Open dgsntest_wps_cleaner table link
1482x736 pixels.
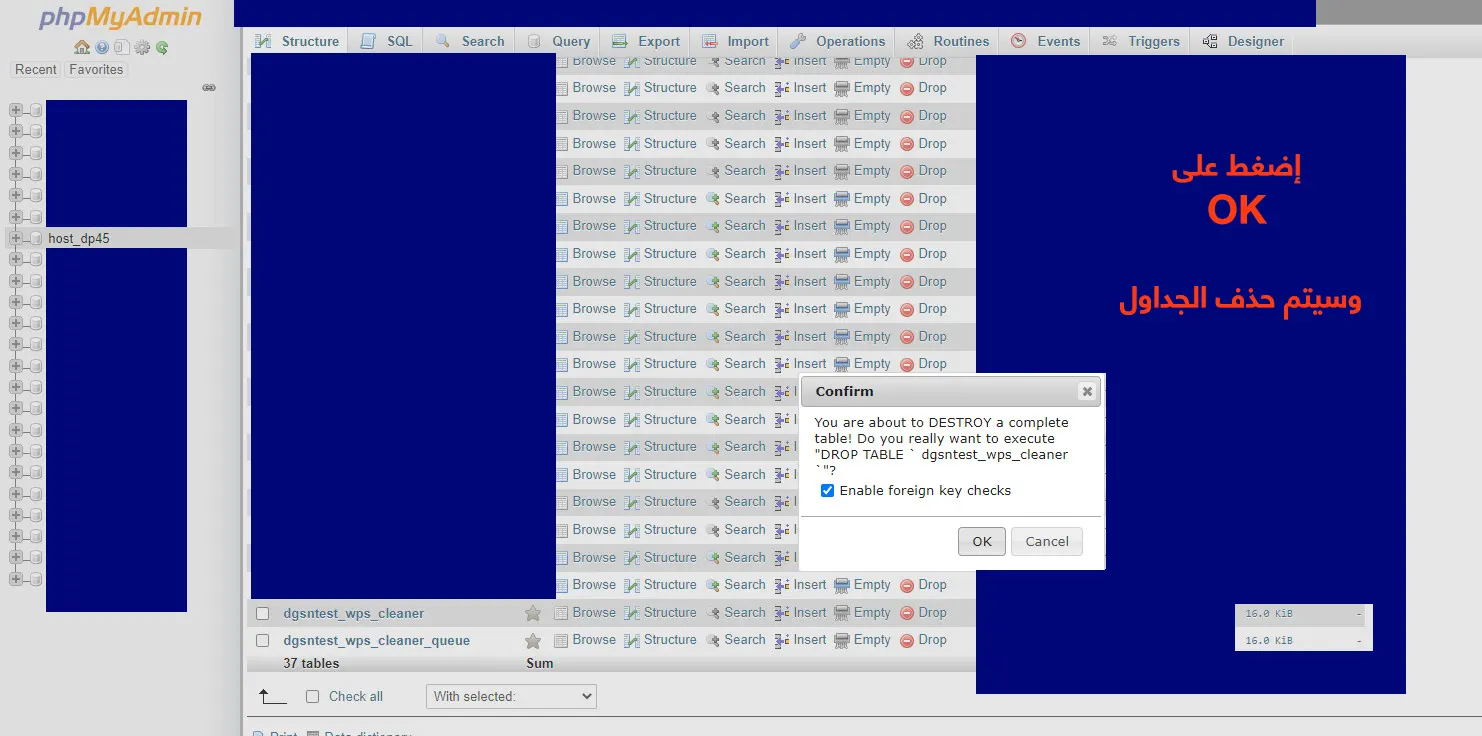[x=354, y=613]
